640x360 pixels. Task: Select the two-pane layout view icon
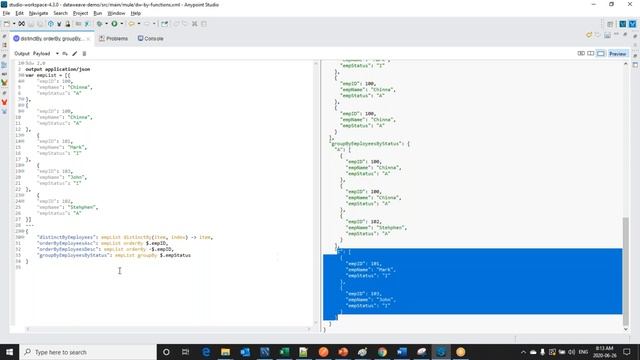pyautogui.click(x=591, y=53)
